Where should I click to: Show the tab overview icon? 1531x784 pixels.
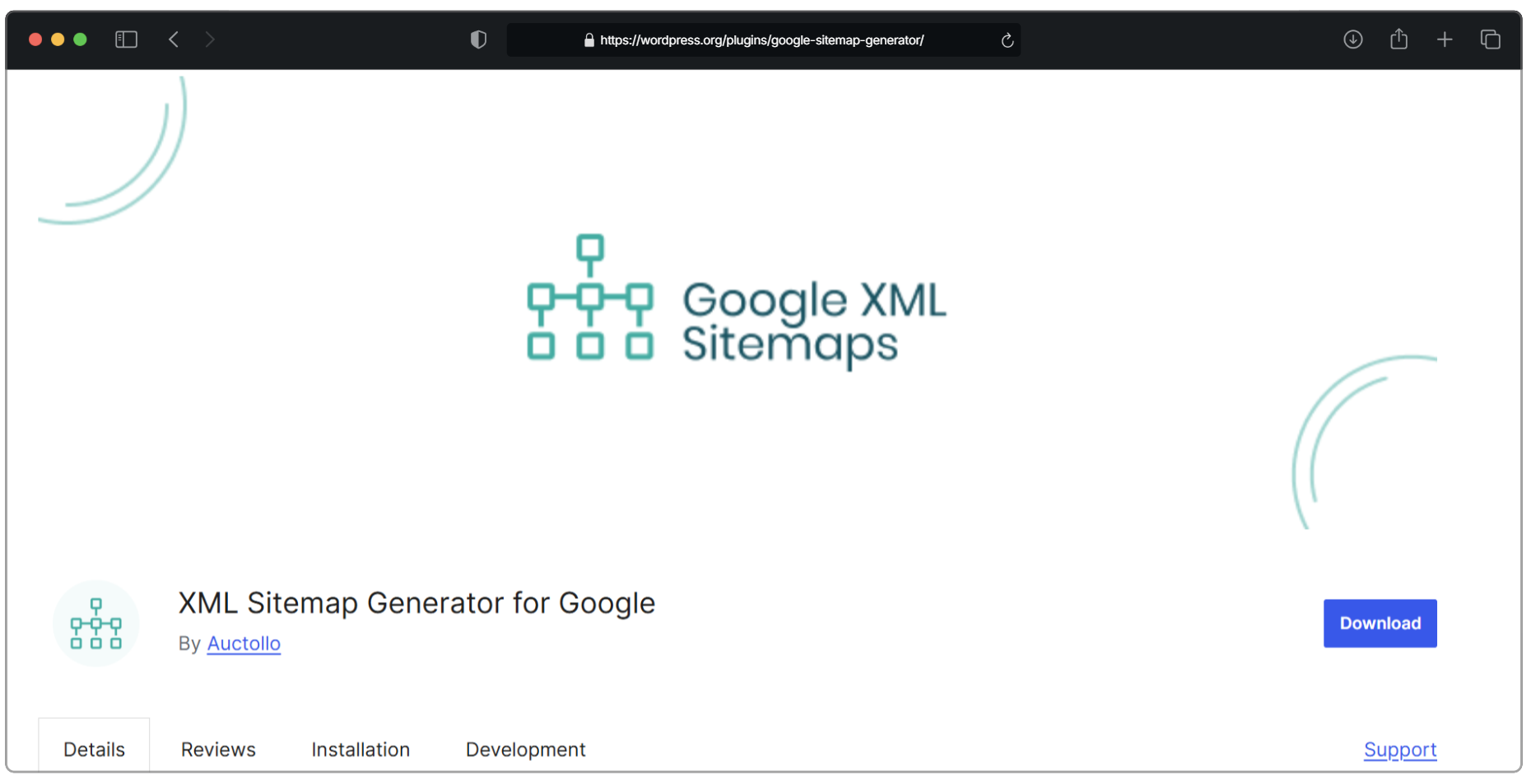click(x=1490, y=39)
